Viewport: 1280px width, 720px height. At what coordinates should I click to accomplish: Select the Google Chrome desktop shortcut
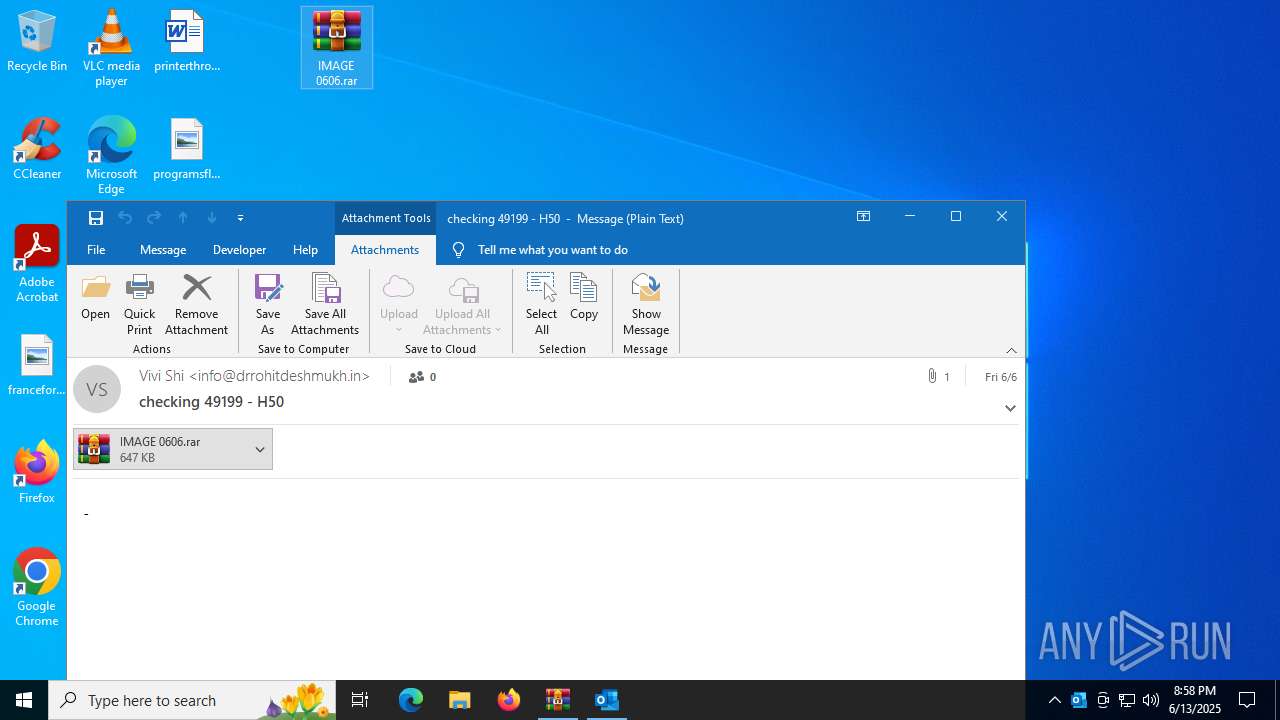click(x=37, y=588)
